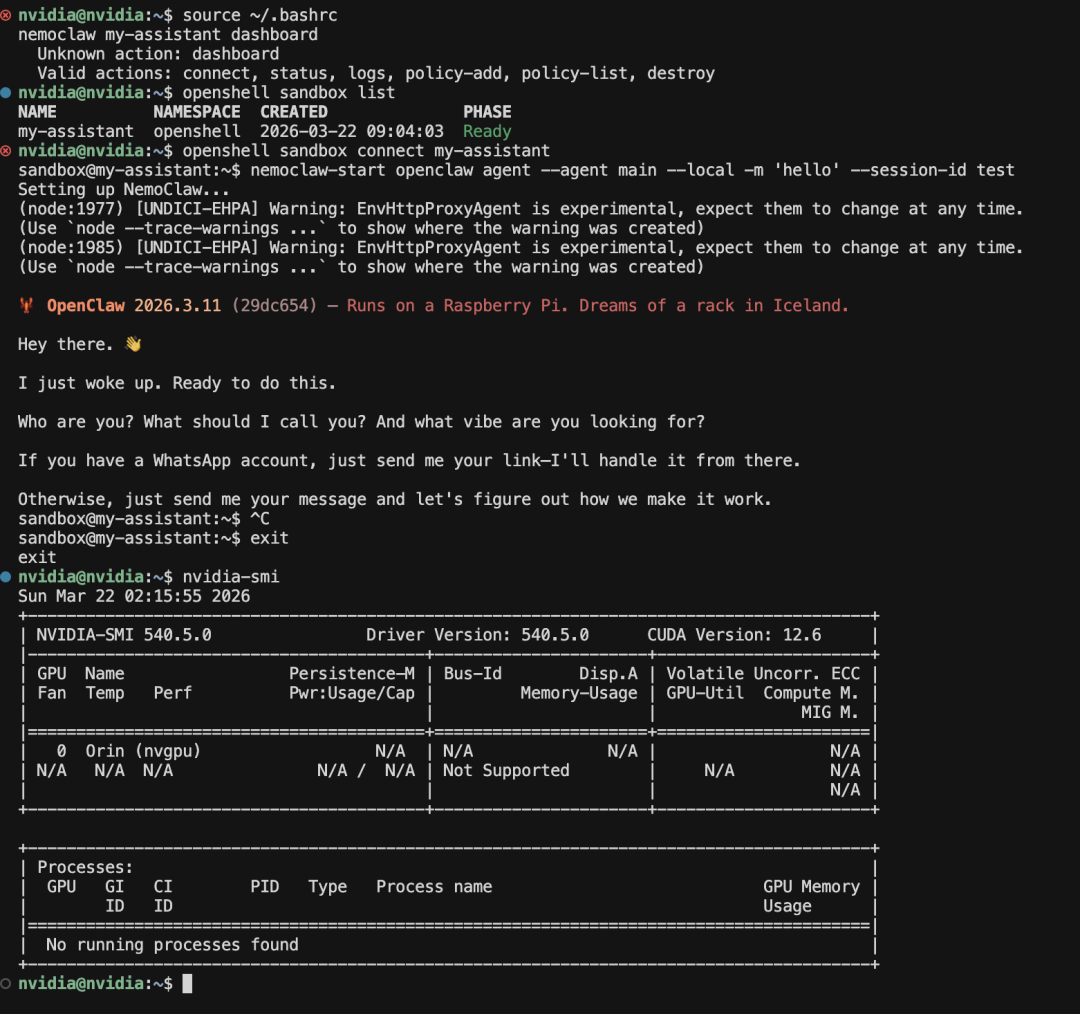Click the 'CUDA Version: 12.6' text

click(734, 635)
